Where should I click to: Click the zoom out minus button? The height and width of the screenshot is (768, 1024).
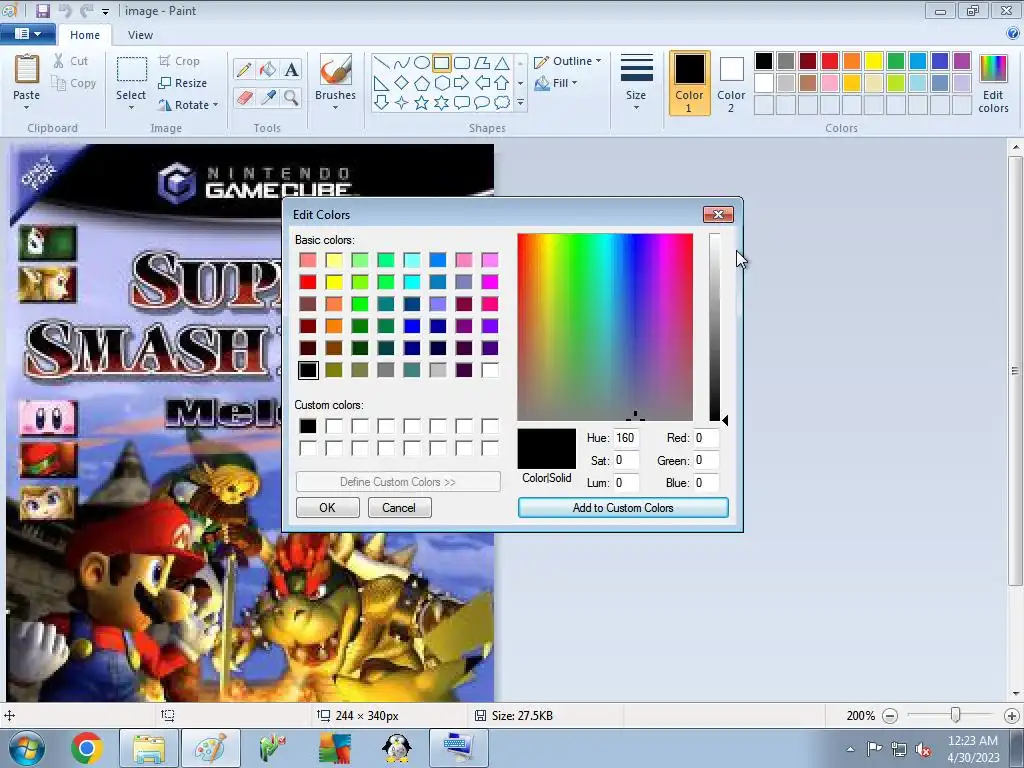click(x=889, y=716)
